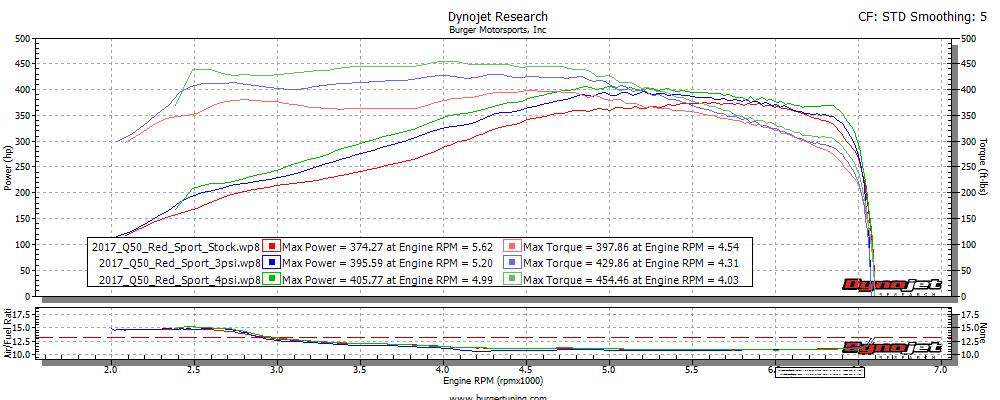
Task: Click the Max Power = 374.27 legend text
Action: (x=389, y=246)
